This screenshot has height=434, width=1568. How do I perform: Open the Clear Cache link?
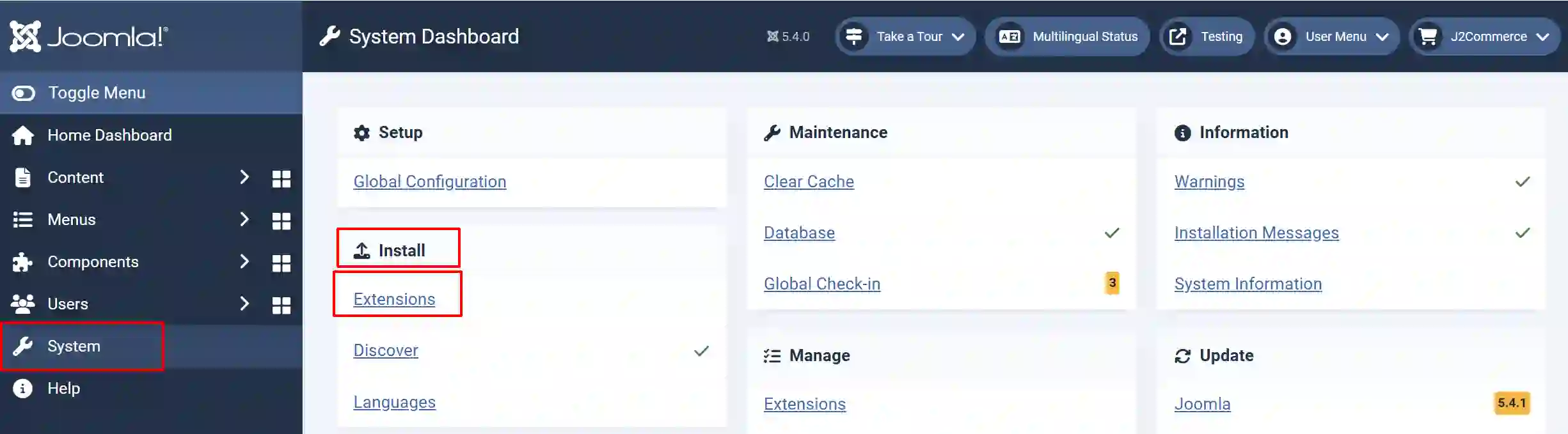pyautogui.click(x=809, y=182)
